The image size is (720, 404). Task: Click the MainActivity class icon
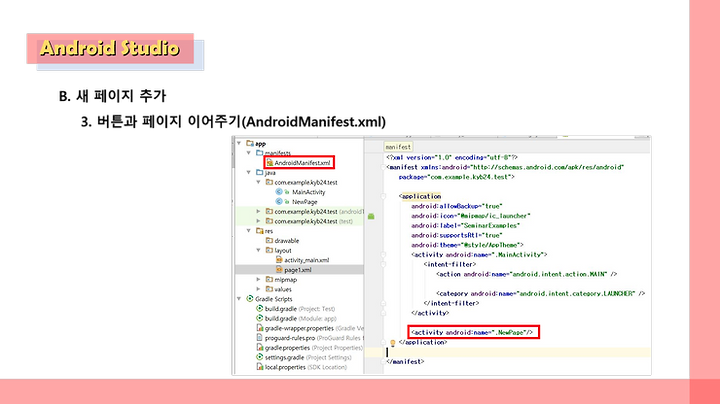(x=279, y=192)
